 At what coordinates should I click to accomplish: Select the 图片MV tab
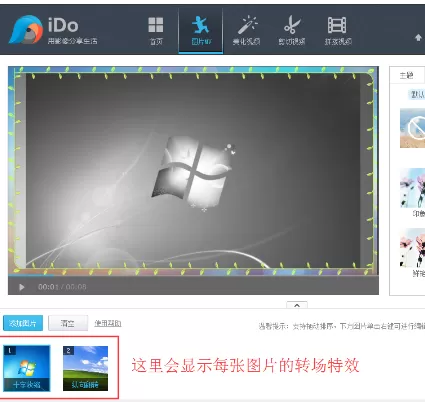(201, 31)
